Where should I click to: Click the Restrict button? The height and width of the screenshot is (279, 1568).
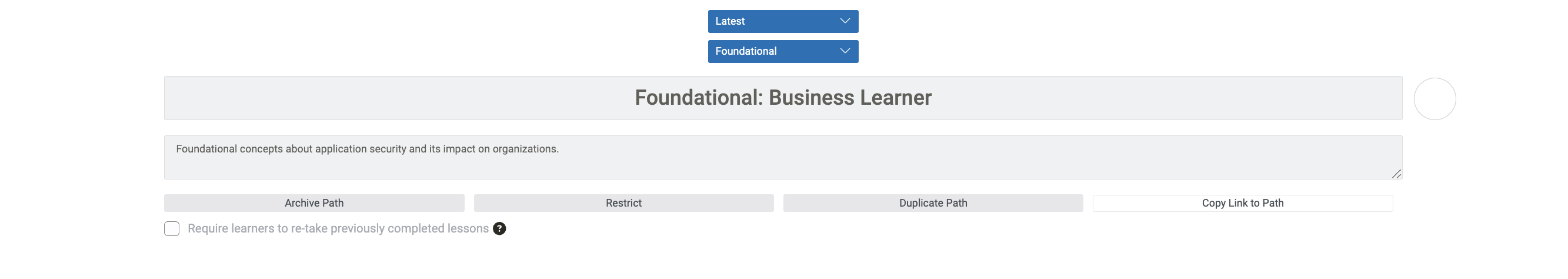(623, 203)
